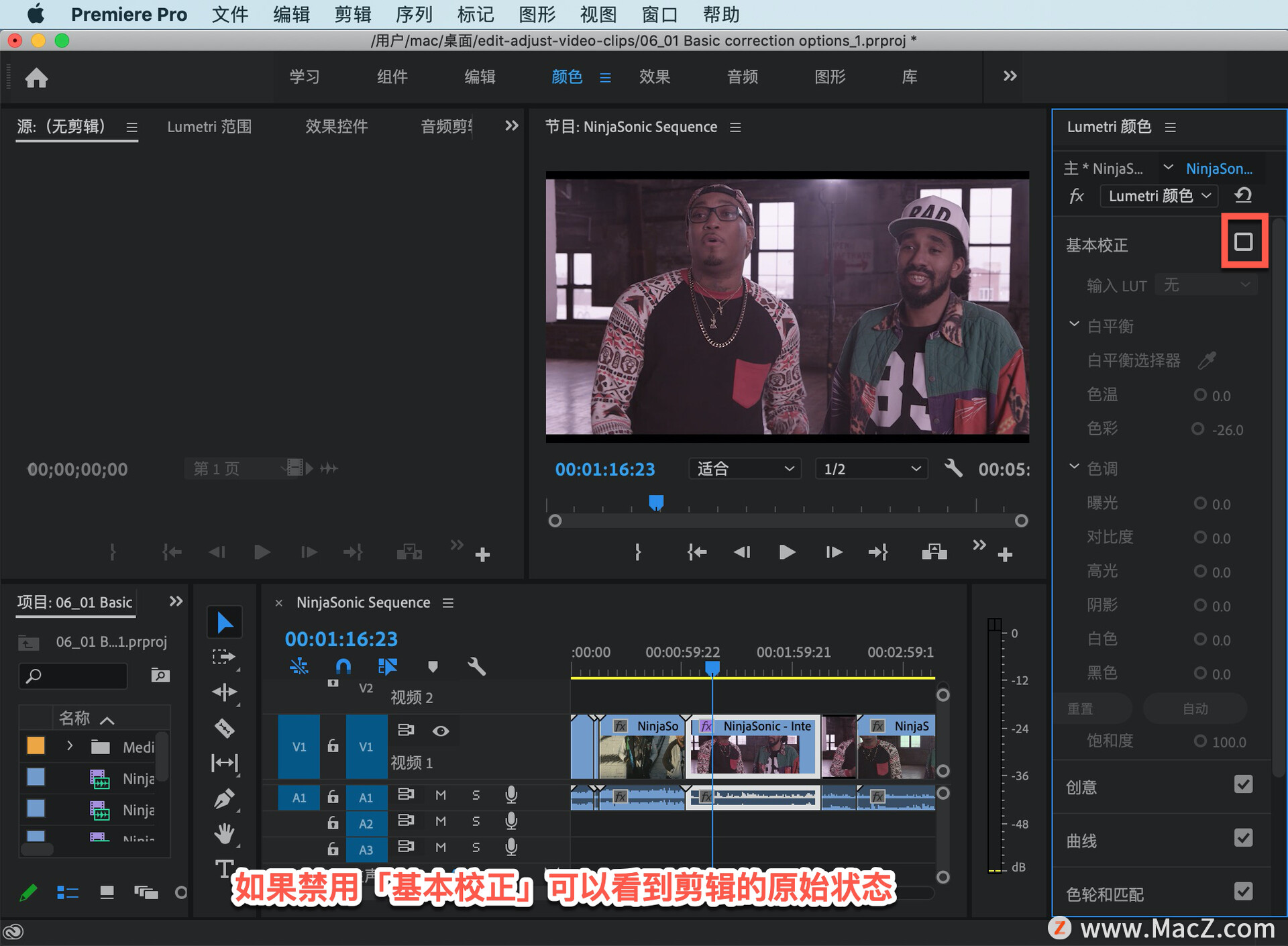The height and width of the screenshot is (946, 1288).
Task: Switch to 效果 workspace tab
Action: (655, 76)
